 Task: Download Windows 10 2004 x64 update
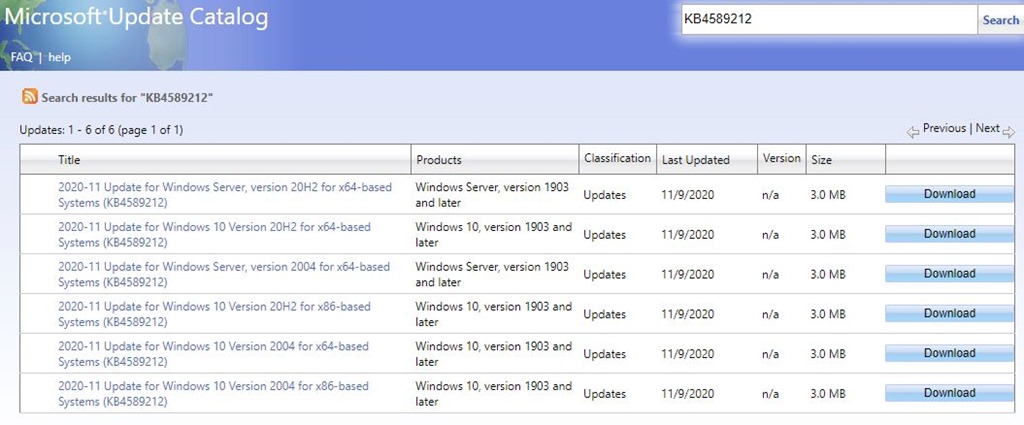(949, 353)
